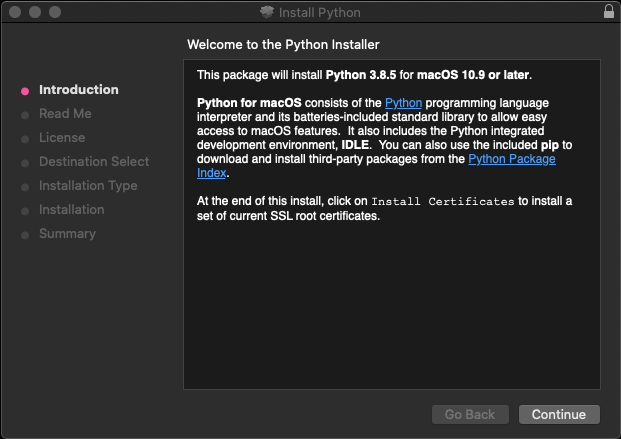Click the 'Welcome to the Python Installer' heading
The image size is (621, 439).
283,44
